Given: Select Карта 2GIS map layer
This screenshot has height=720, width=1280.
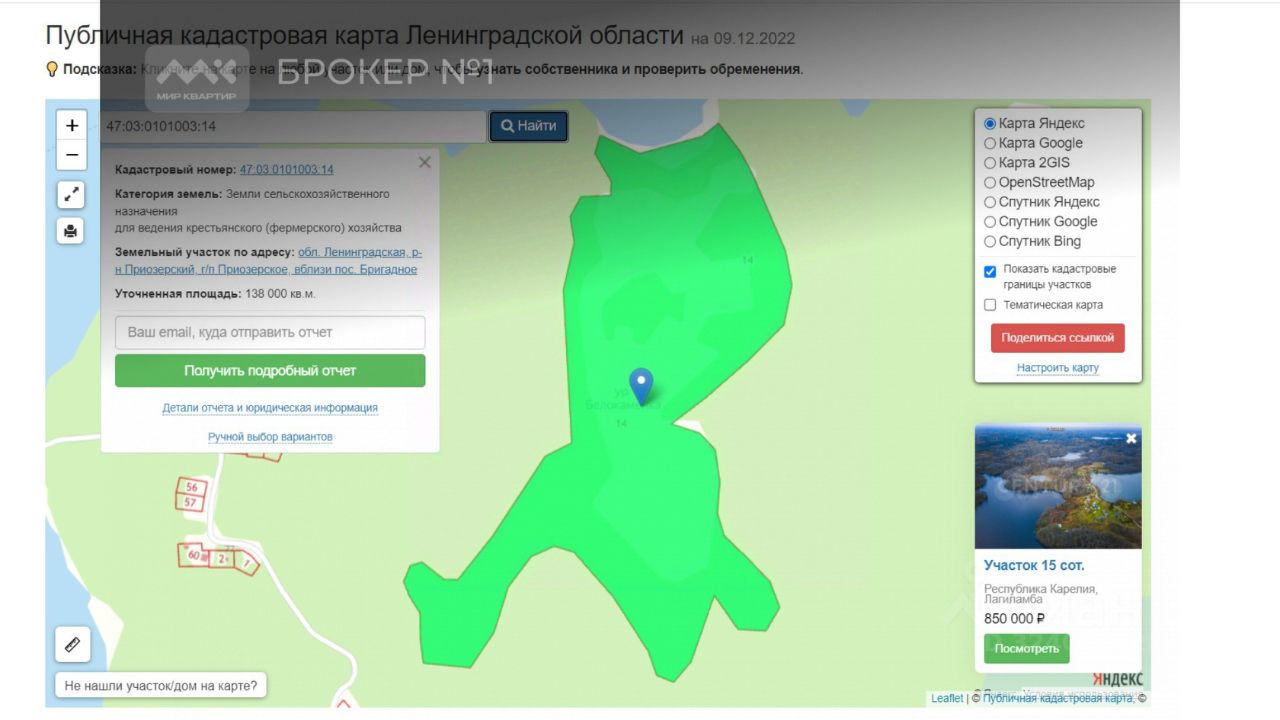Looking at the screenshot, I should pos(990,163).
